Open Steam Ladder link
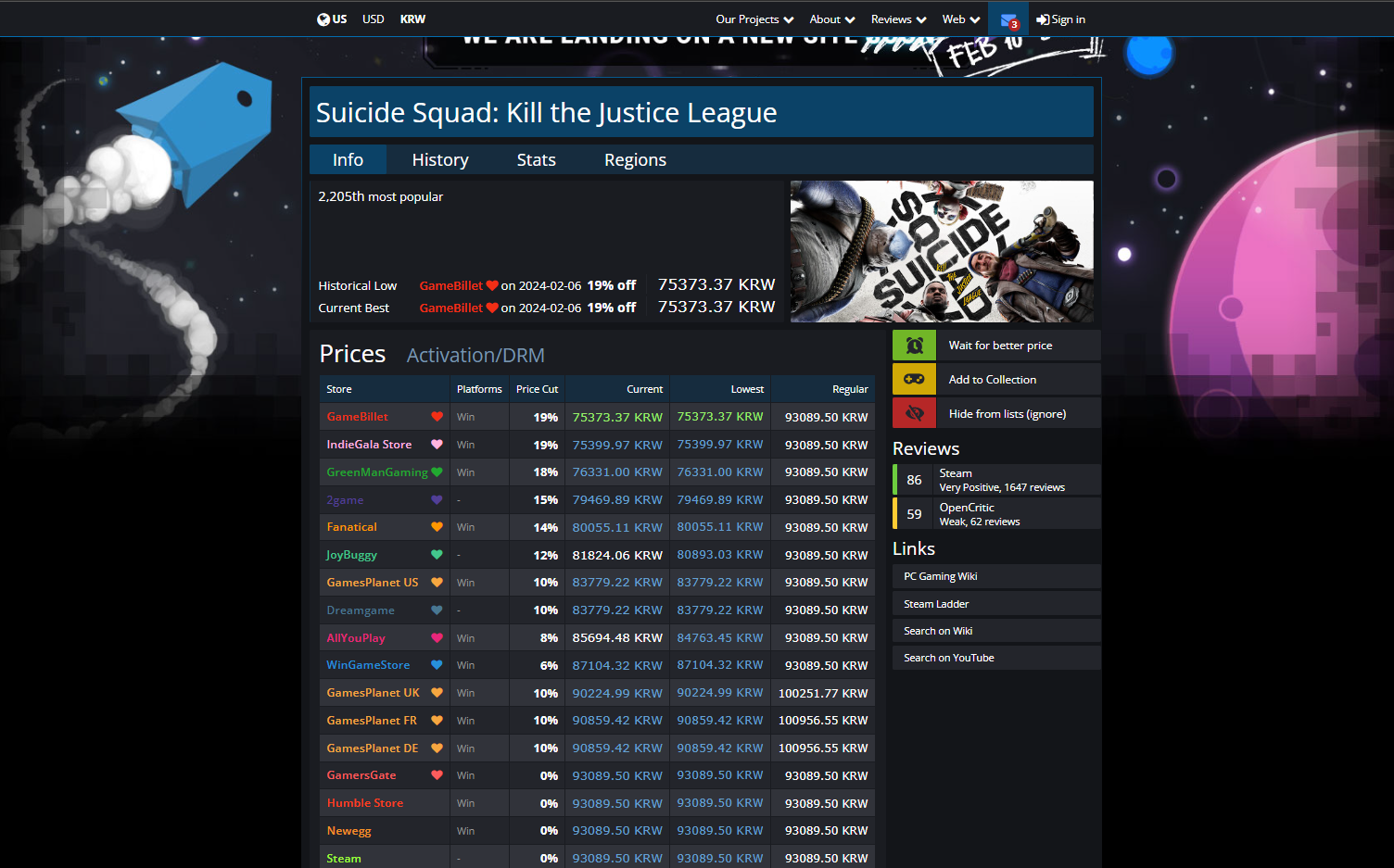 click(996, 604)
